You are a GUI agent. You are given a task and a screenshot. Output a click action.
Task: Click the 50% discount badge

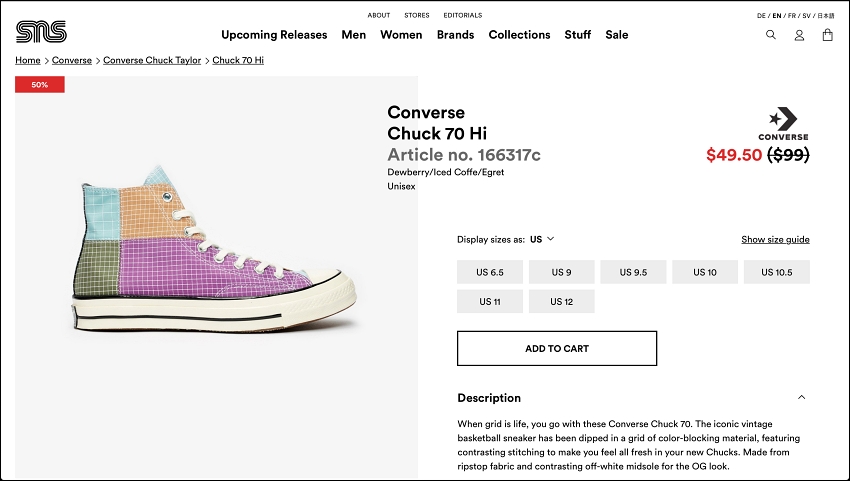pos(40,85)
